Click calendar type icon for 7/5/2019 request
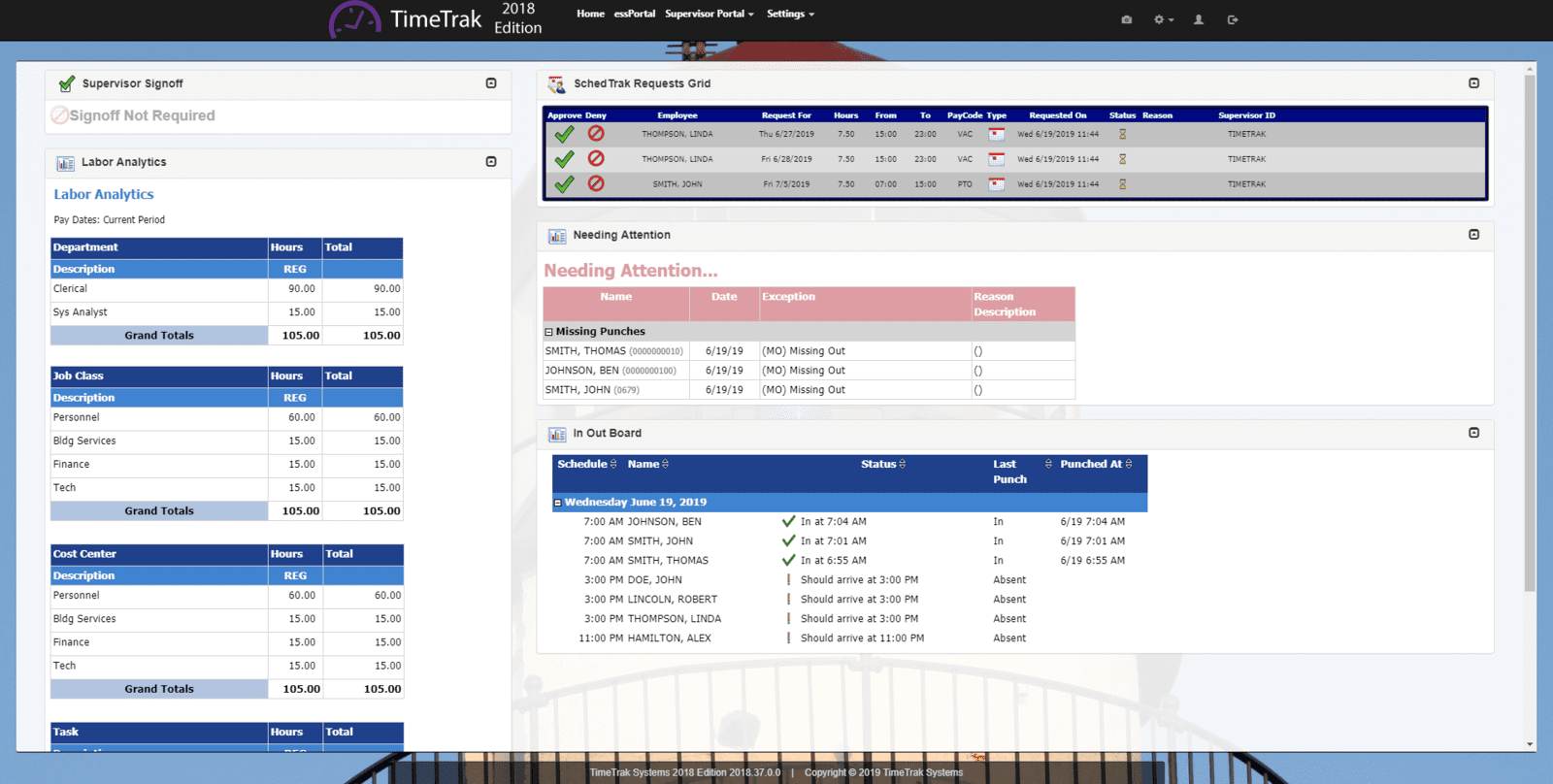Screen dimensions: 1553x784 tap(996, 184)
